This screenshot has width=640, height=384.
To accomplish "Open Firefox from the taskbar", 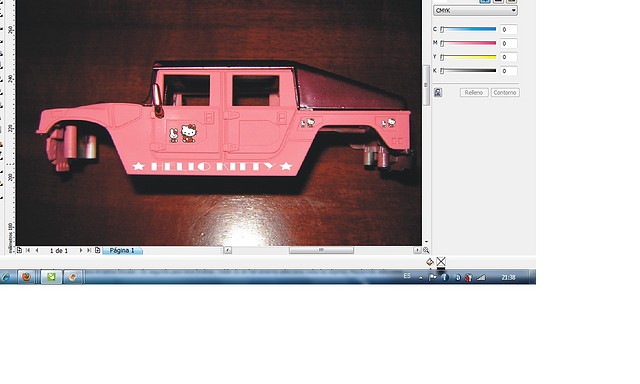I will click(27, 277).
